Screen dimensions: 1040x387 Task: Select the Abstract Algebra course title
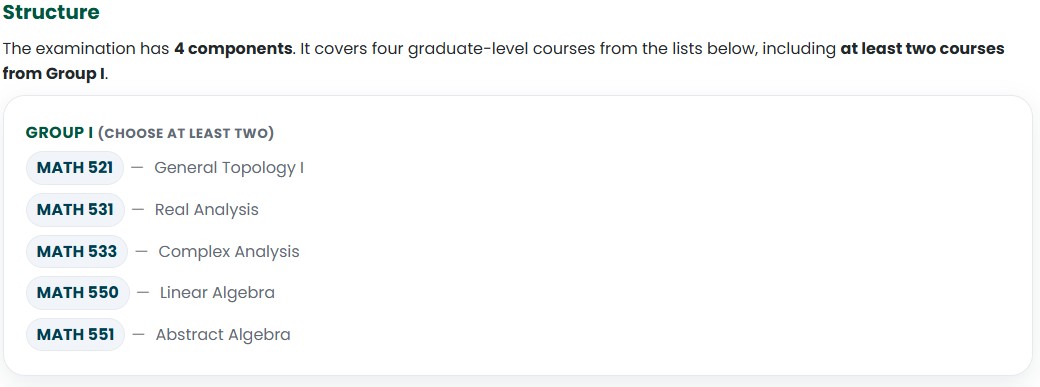223,335
